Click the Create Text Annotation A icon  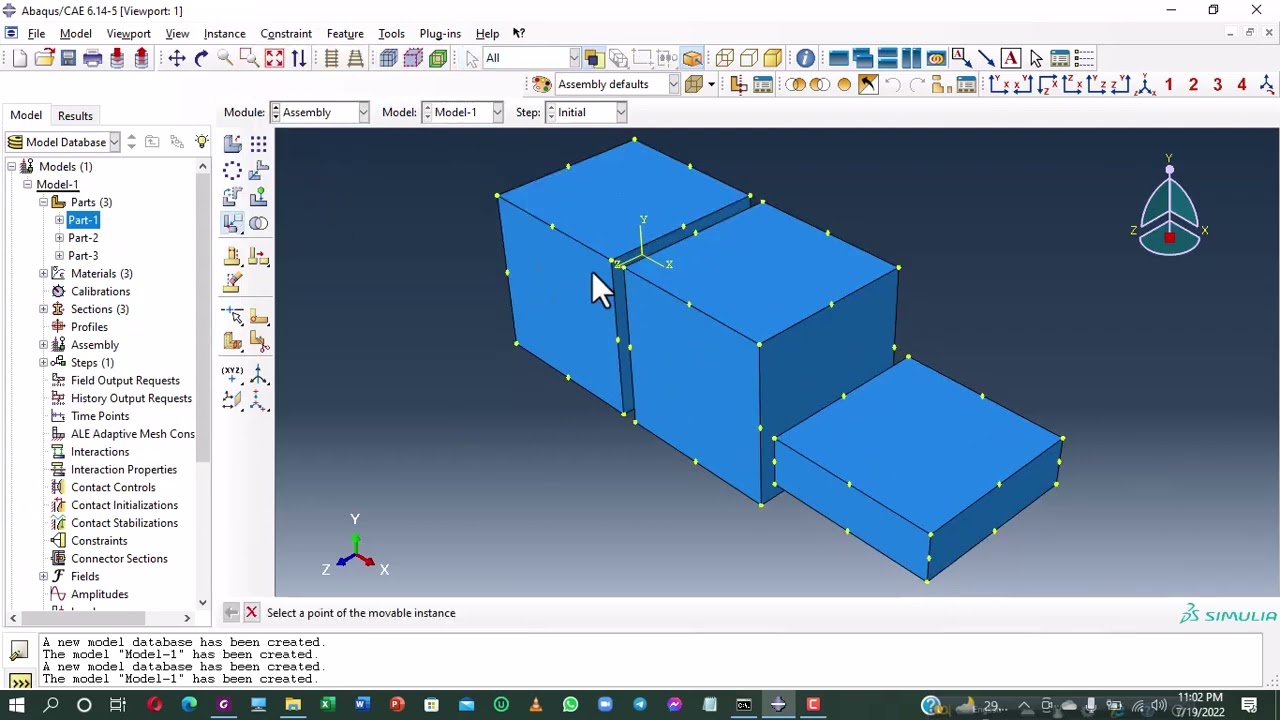pos(1011,58)
